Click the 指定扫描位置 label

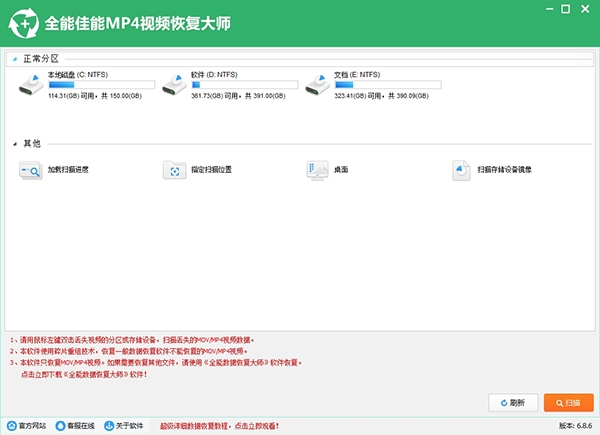point(212,169)
